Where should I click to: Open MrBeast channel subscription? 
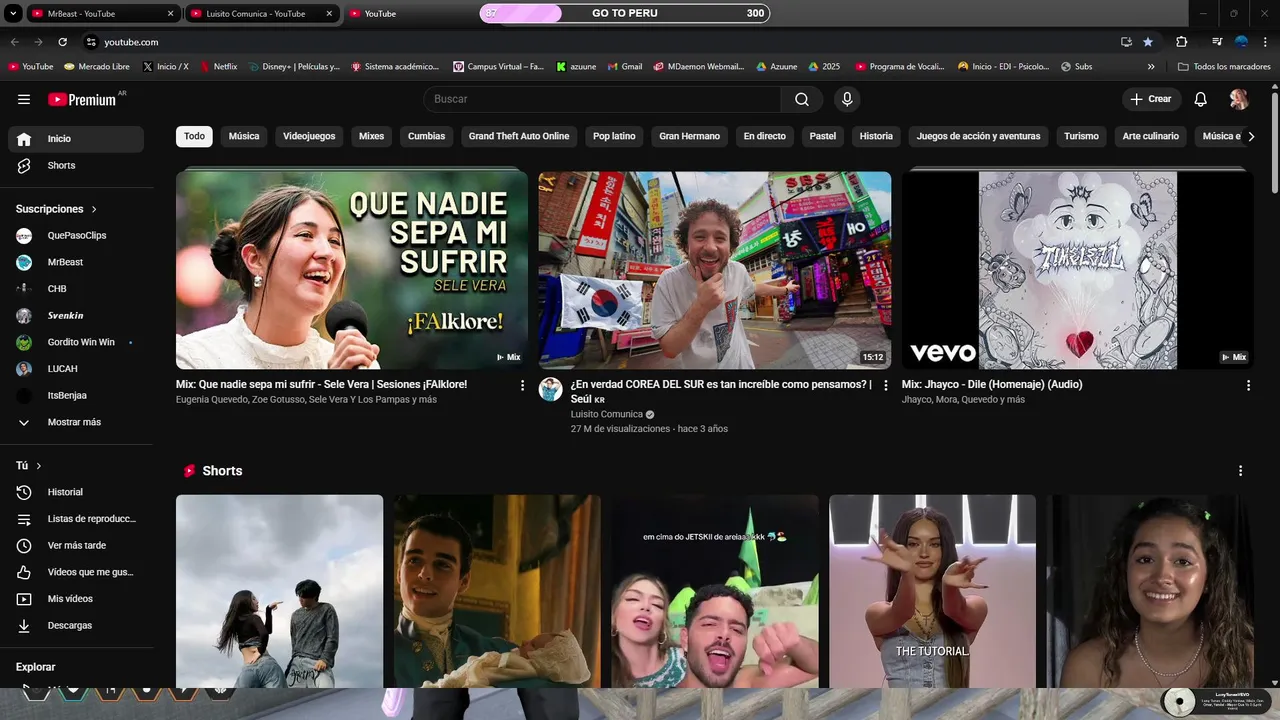[x=76, y=262]
